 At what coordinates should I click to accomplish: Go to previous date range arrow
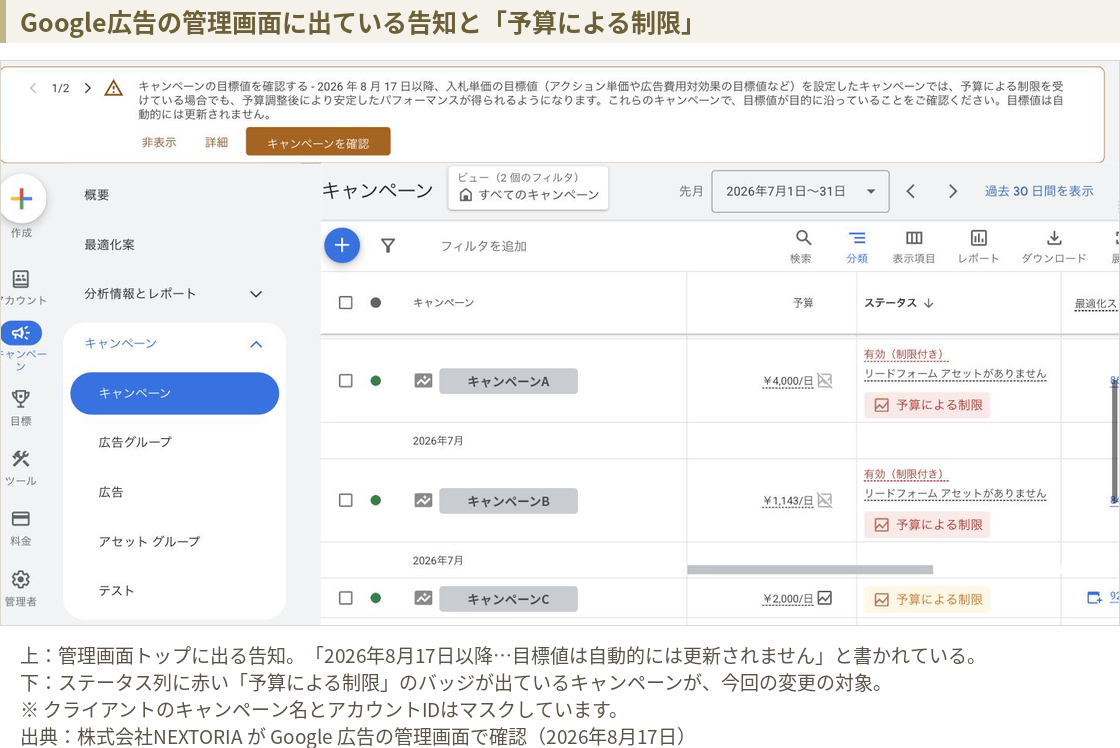(911, 191)
